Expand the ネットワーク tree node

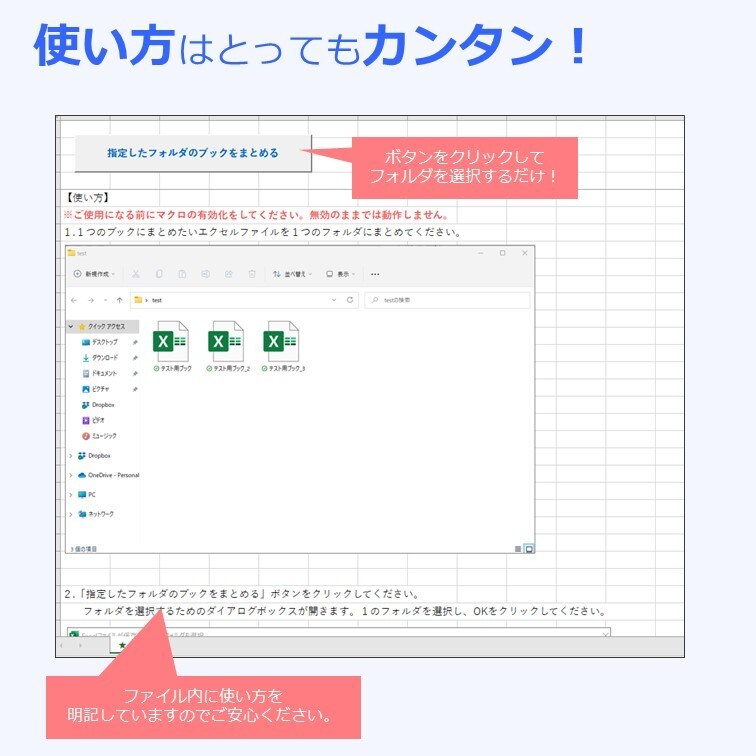[x=71, y=514]
